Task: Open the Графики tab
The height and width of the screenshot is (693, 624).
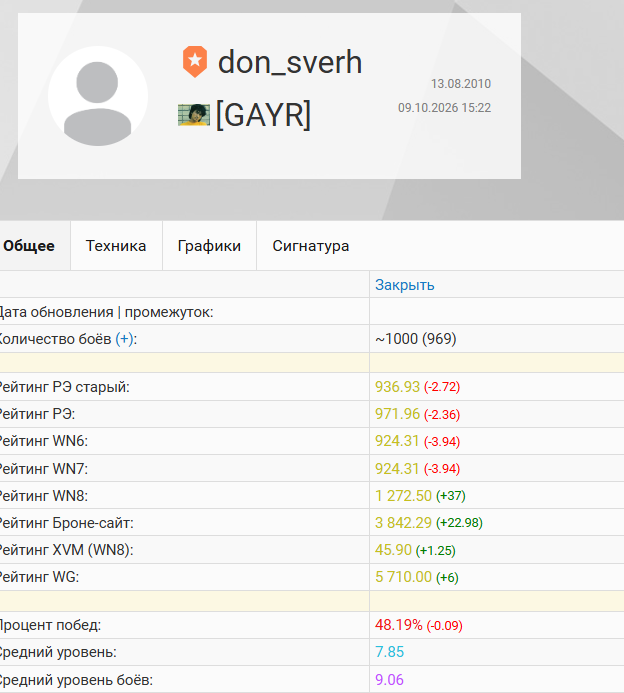Action: [x=209, y=246]
